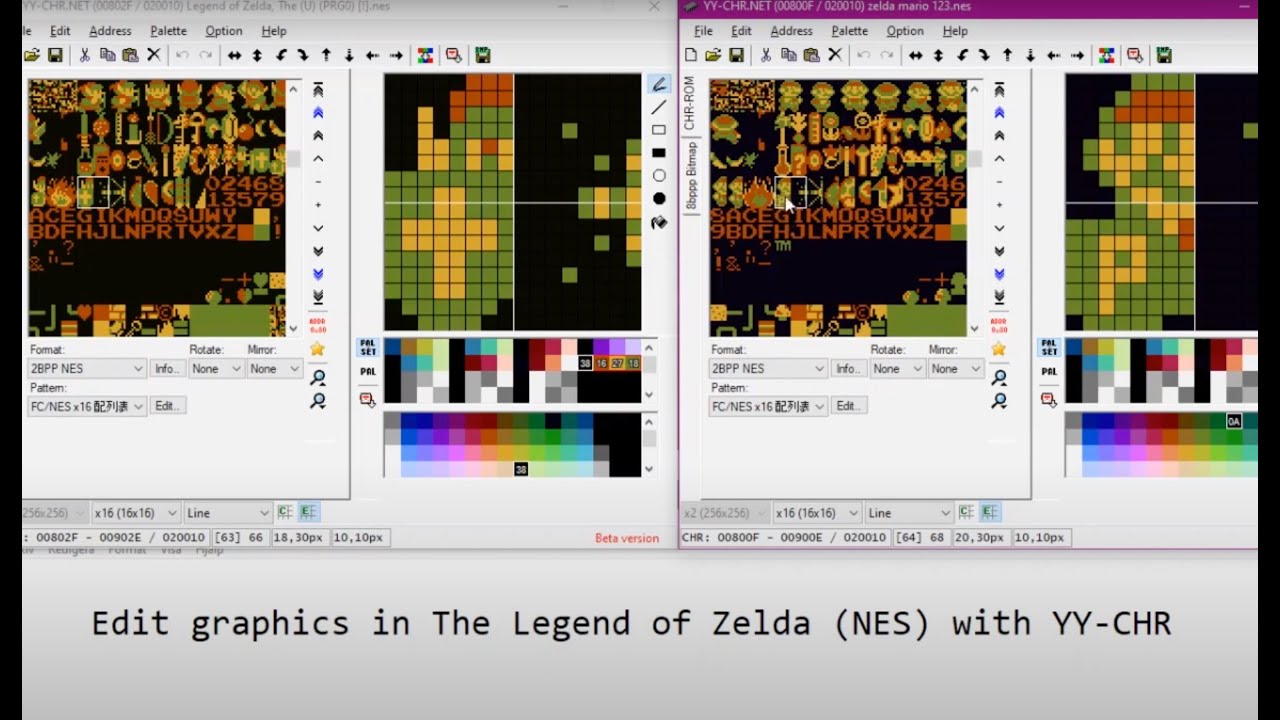Click Flip Horizontal icon in right window toolbar
The image size is (1280, 720).
[x=915, y=55]
